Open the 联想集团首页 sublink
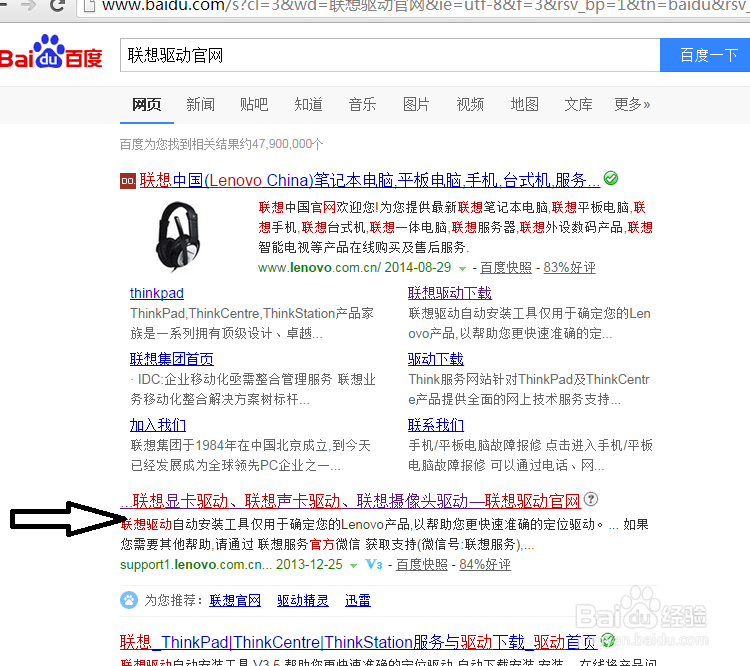The width and height of the screenshot is (750, 666). [x=172, y=359]
